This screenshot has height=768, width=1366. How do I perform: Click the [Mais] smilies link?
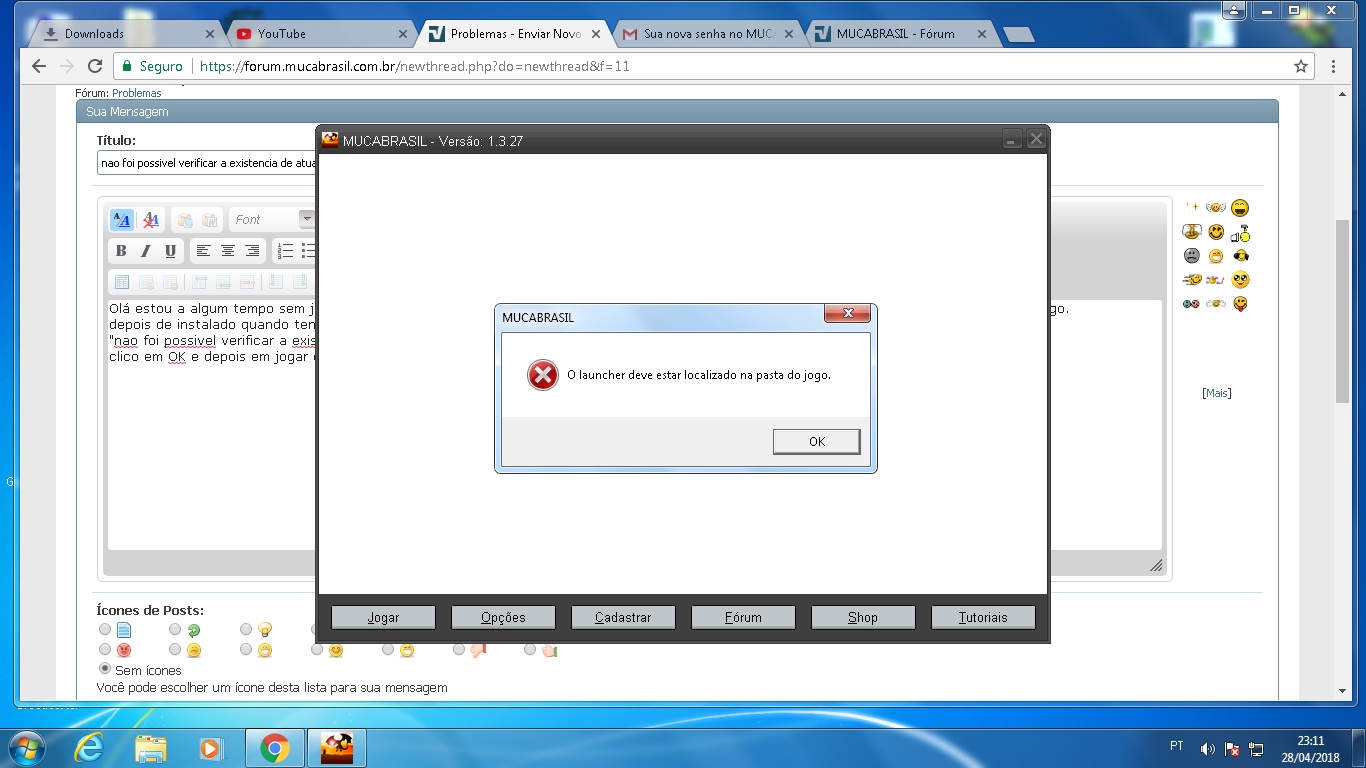[x=1216, y=393]
